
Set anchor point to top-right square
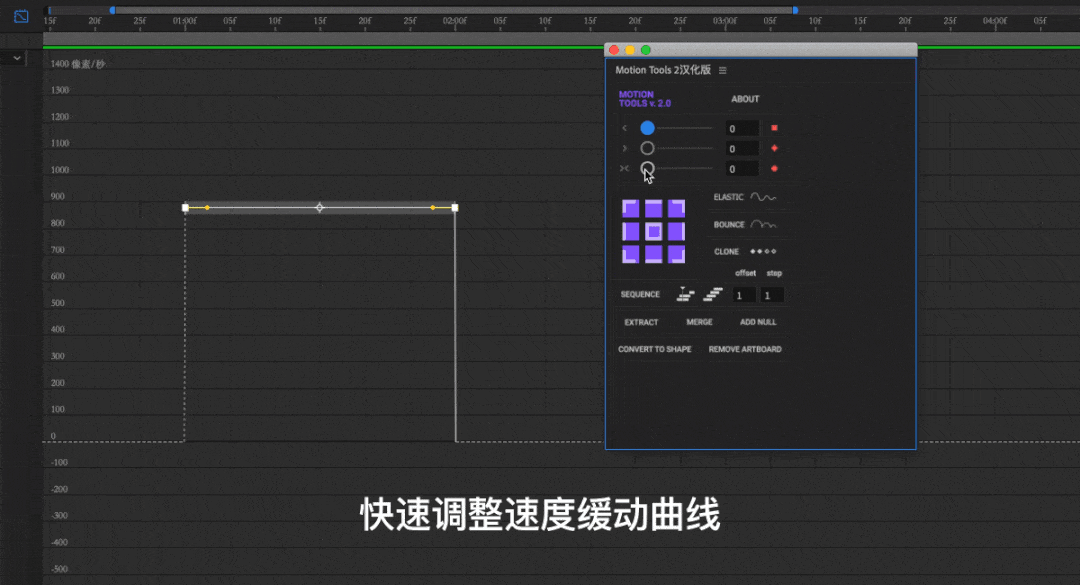pos(676,208)
